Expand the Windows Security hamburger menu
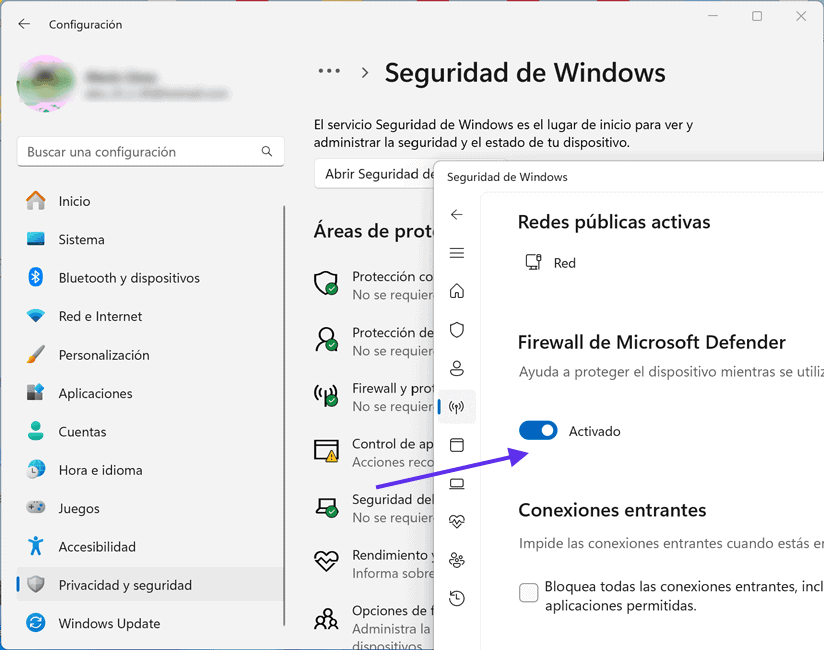The width and height of the screenshot is (824, 650). [457, 253]
